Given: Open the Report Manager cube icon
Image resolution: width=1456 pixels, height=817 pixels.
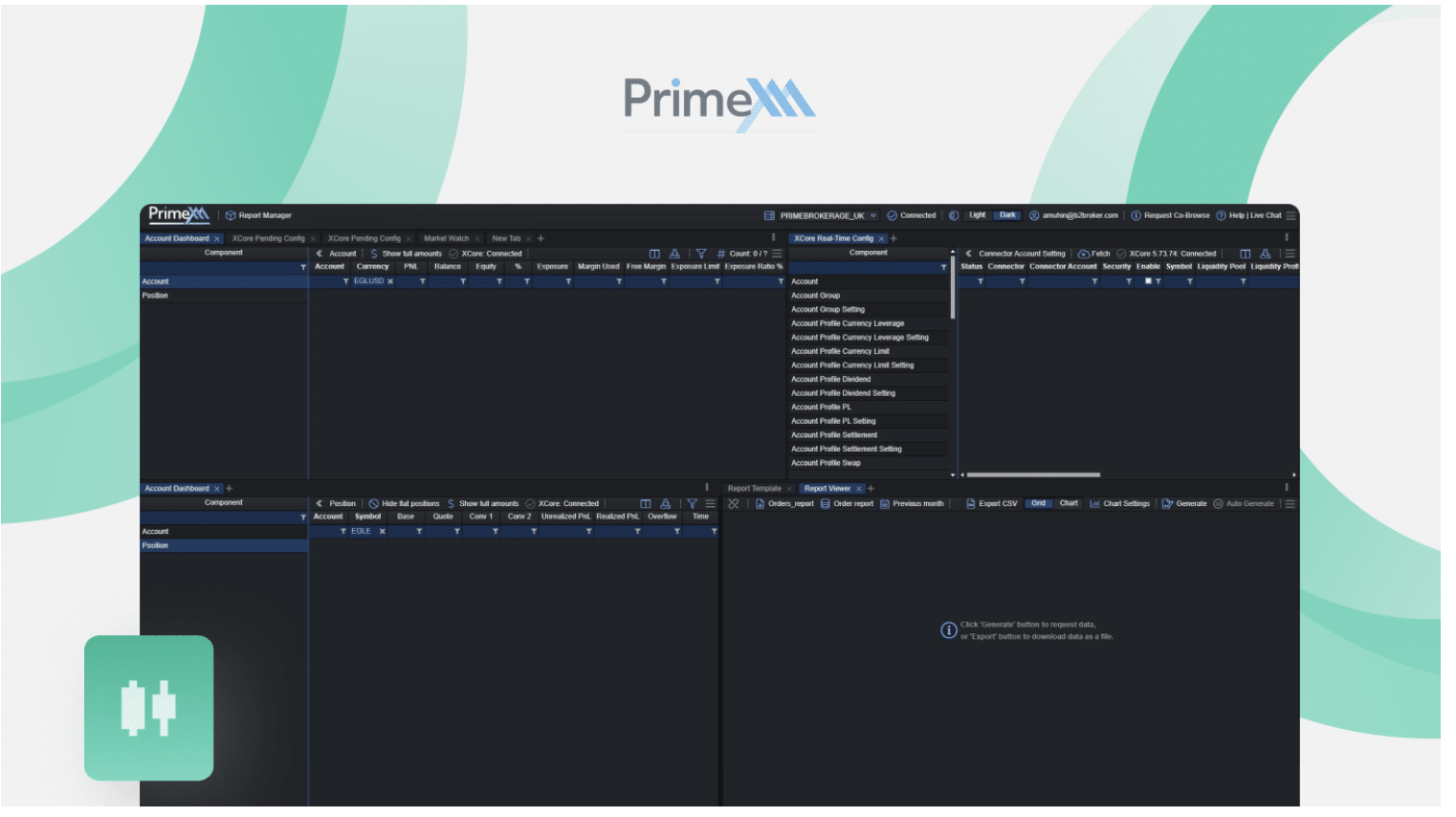Looking at the screenshot, I should (x=230, y=215).
